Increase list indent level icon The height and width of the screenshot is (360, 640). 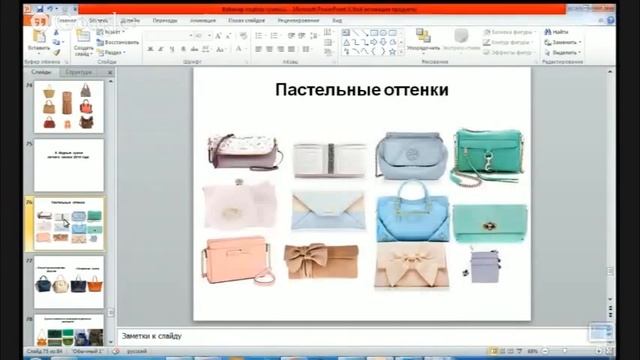pos(302,36)
